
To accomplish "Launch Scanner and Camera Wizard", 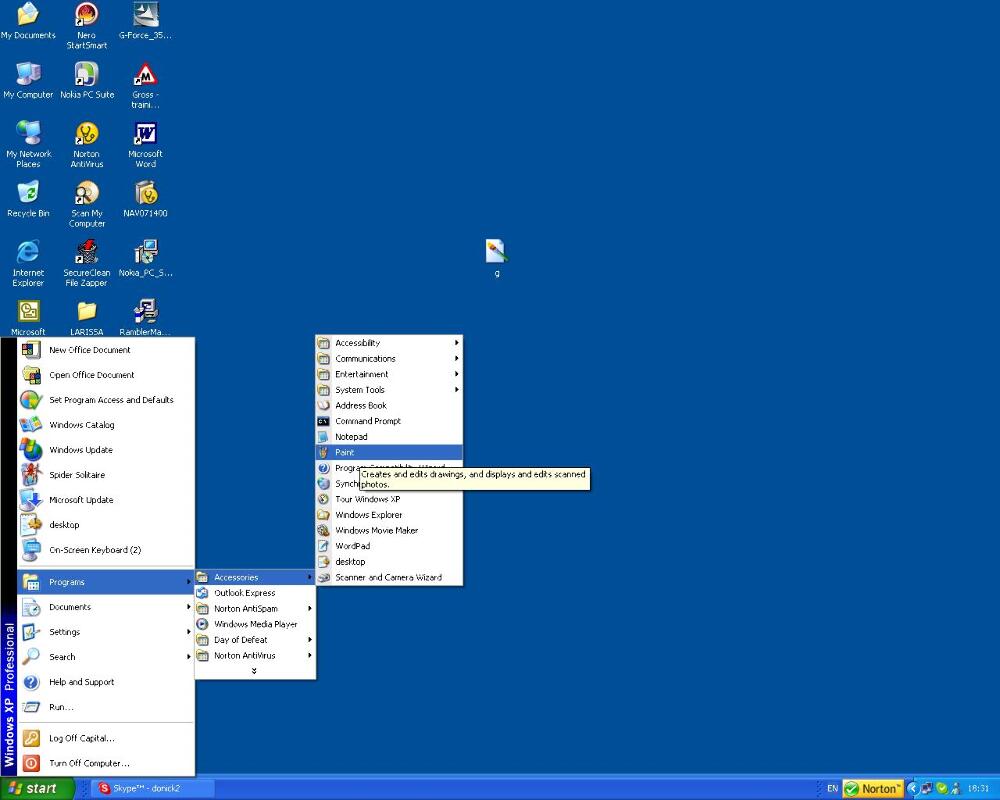I will [x=389, y=577].
